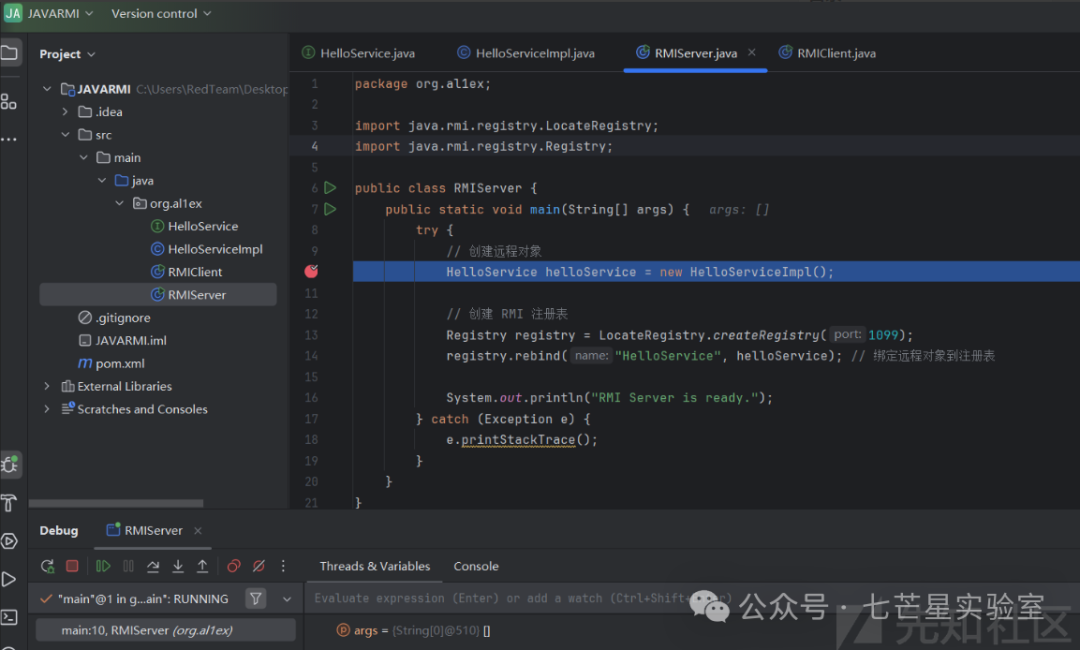Select Threads & Variables tab

375,566
